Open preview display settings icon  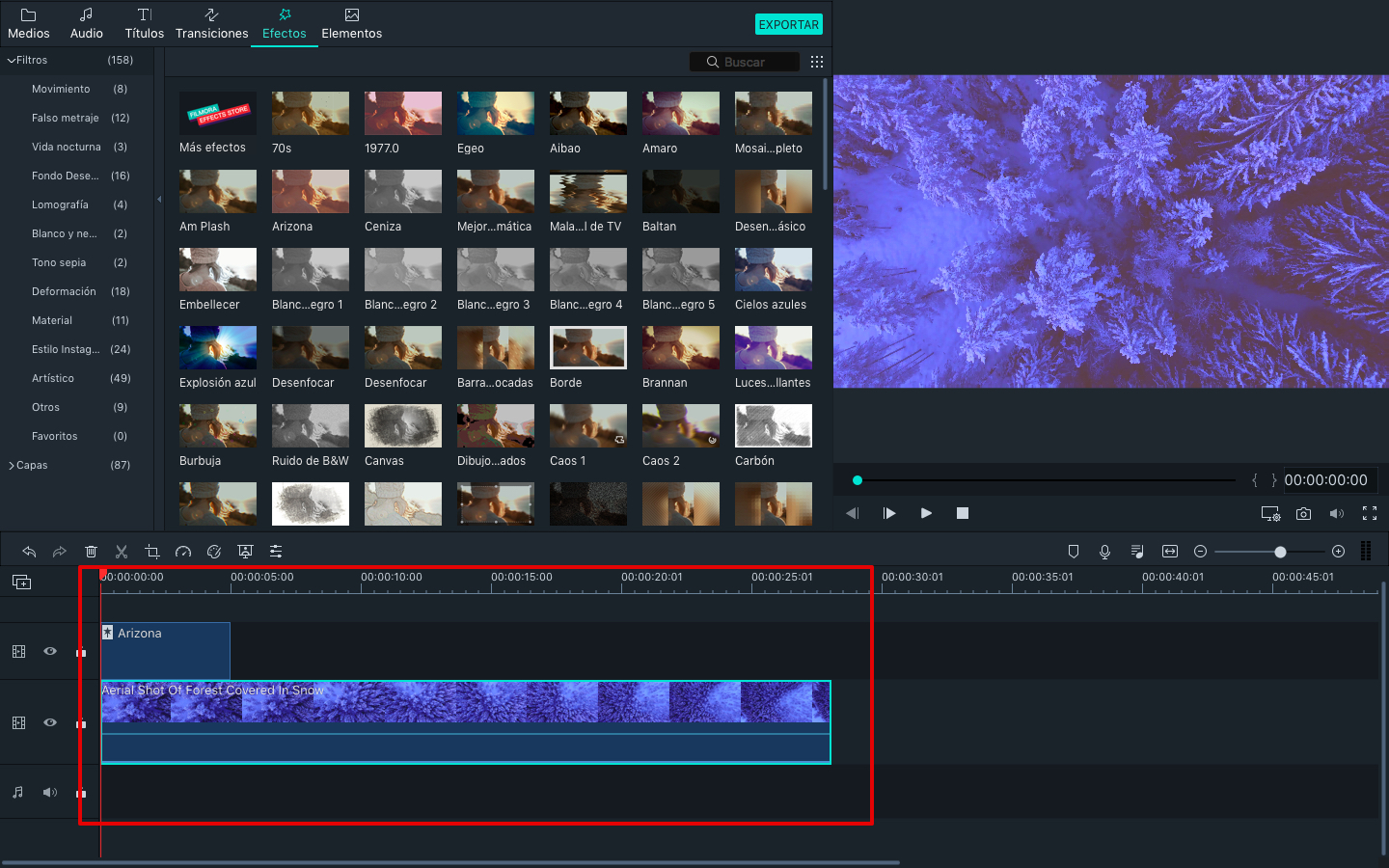(1271, 513)
